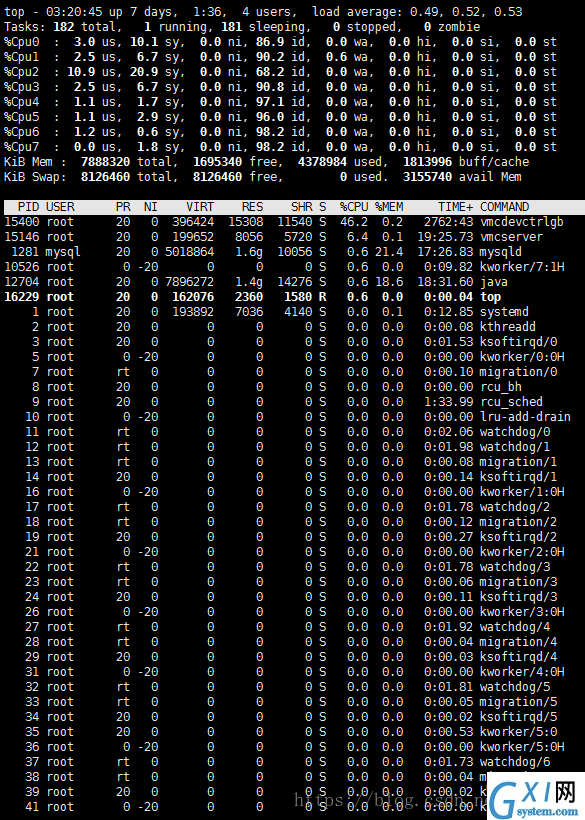Click the ksoftirqd/0 command entry
This screenshot has height=820, width=585.
click(x=518, y=342)
